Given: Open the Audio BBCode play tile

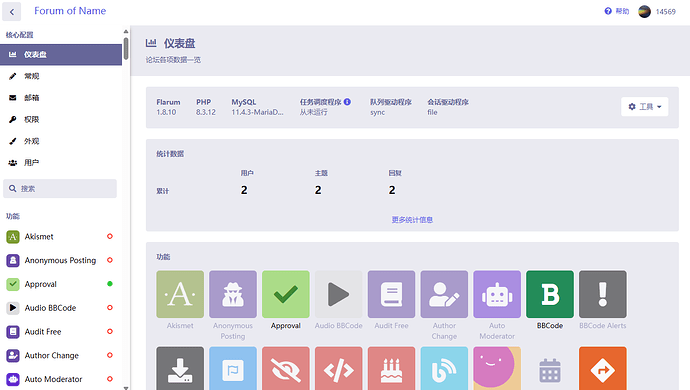Looking at the screenshot, I should click(x=338, y=294).
